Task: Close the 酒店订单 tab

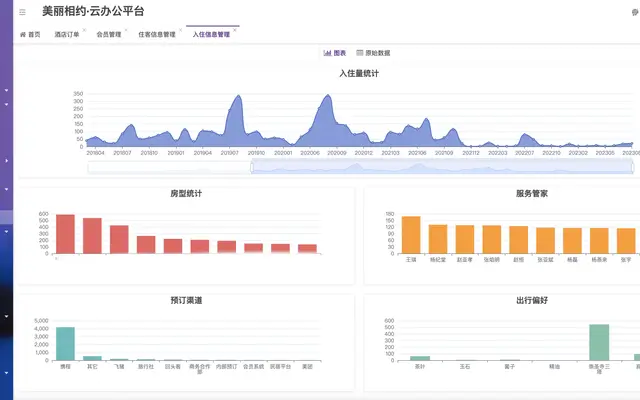Action: pyautogui.click(x=84, y=30)
